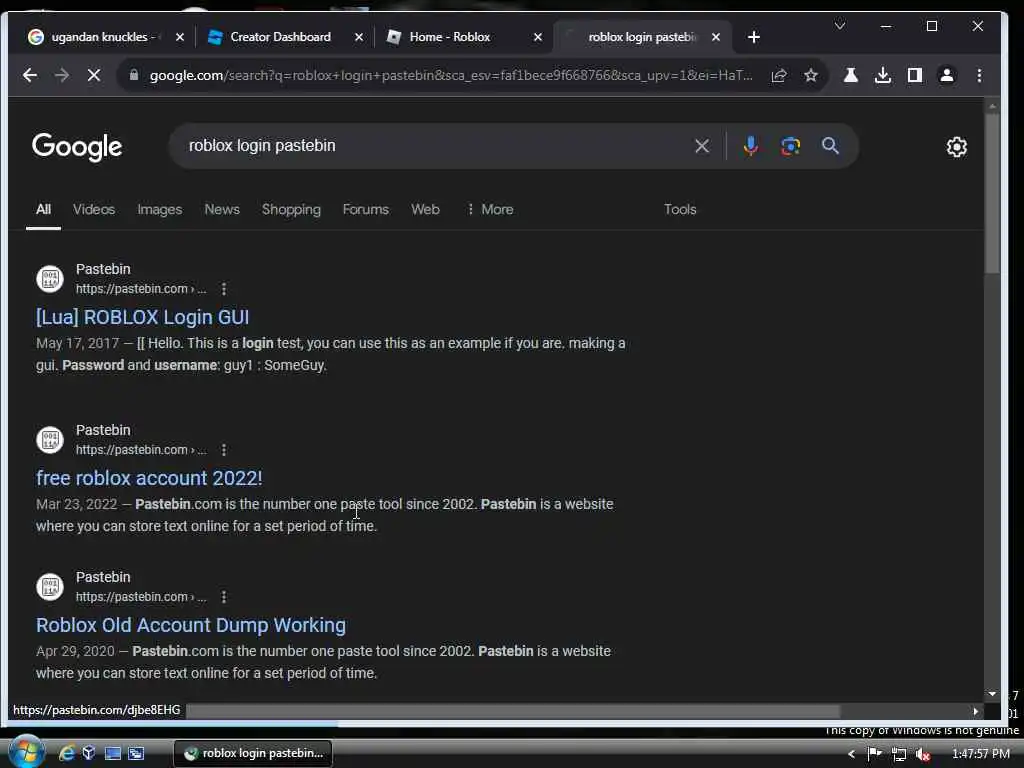Screen dimensions: 1024x768
Task: Click the Google logo
Action: point(77,147)
